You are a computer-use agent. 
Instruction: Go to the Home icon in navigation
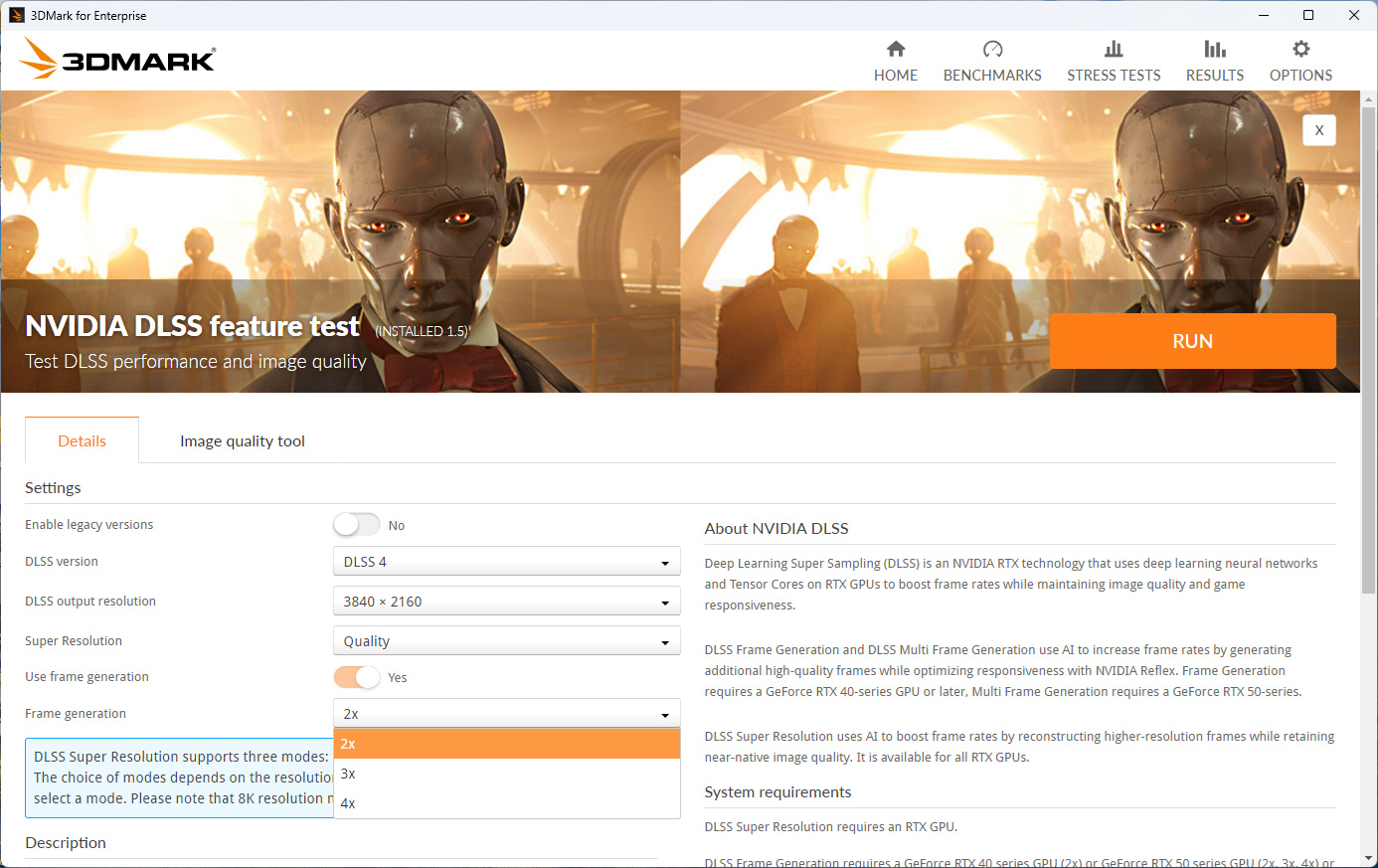(895, 50)
